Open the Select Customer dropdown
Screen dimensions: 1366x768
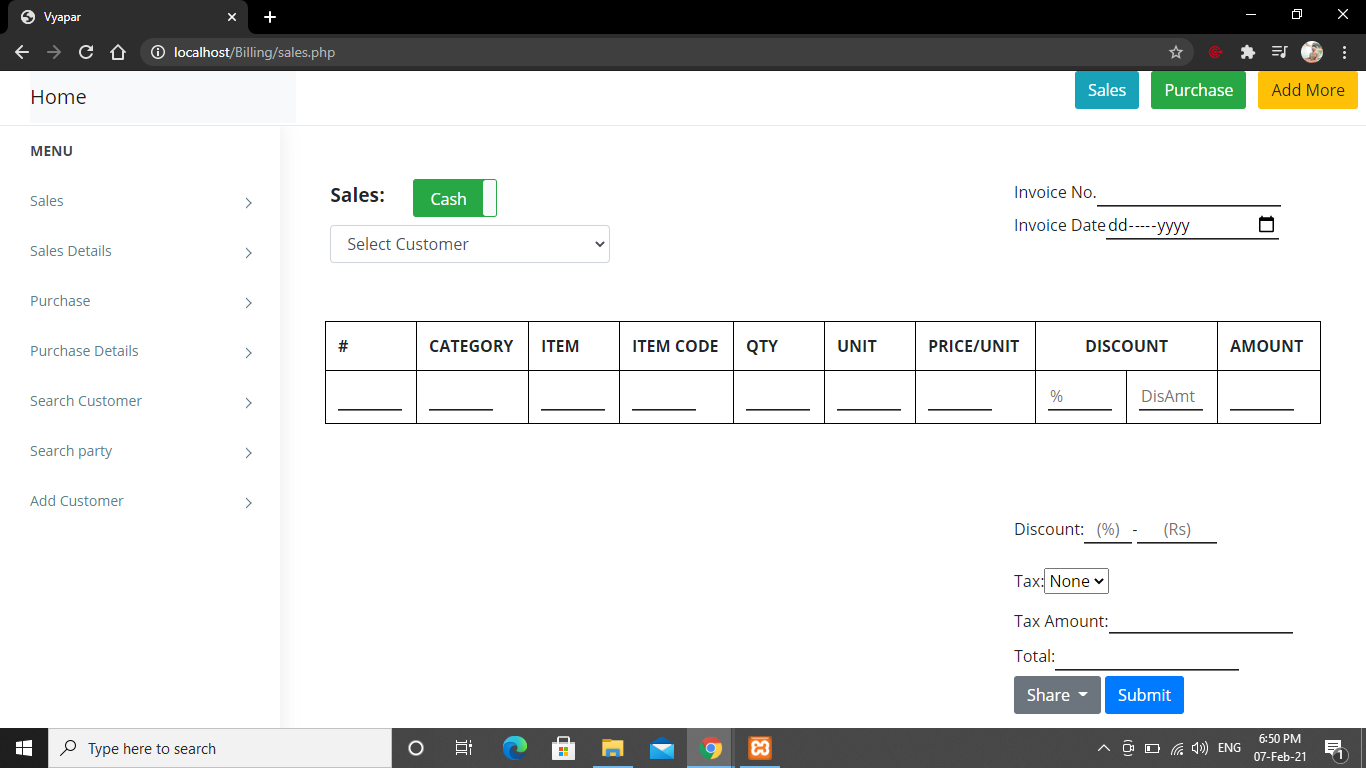pos(470,244)
